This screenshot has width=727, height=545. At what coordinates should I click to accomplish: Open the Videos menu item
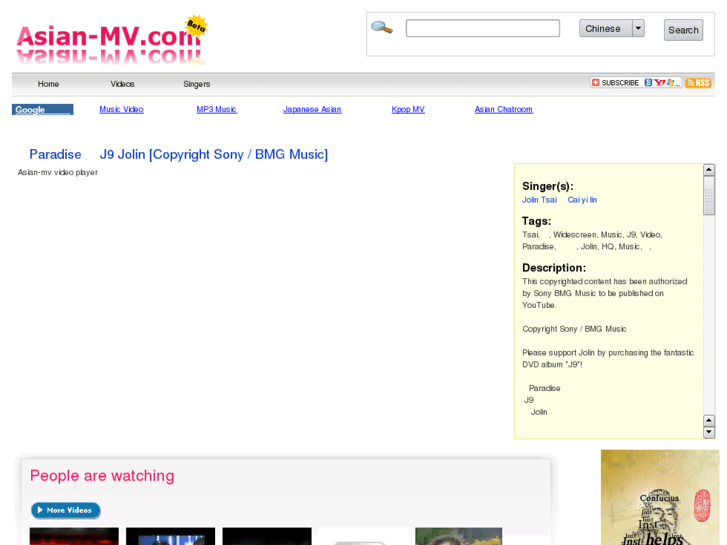coord(122,84)
